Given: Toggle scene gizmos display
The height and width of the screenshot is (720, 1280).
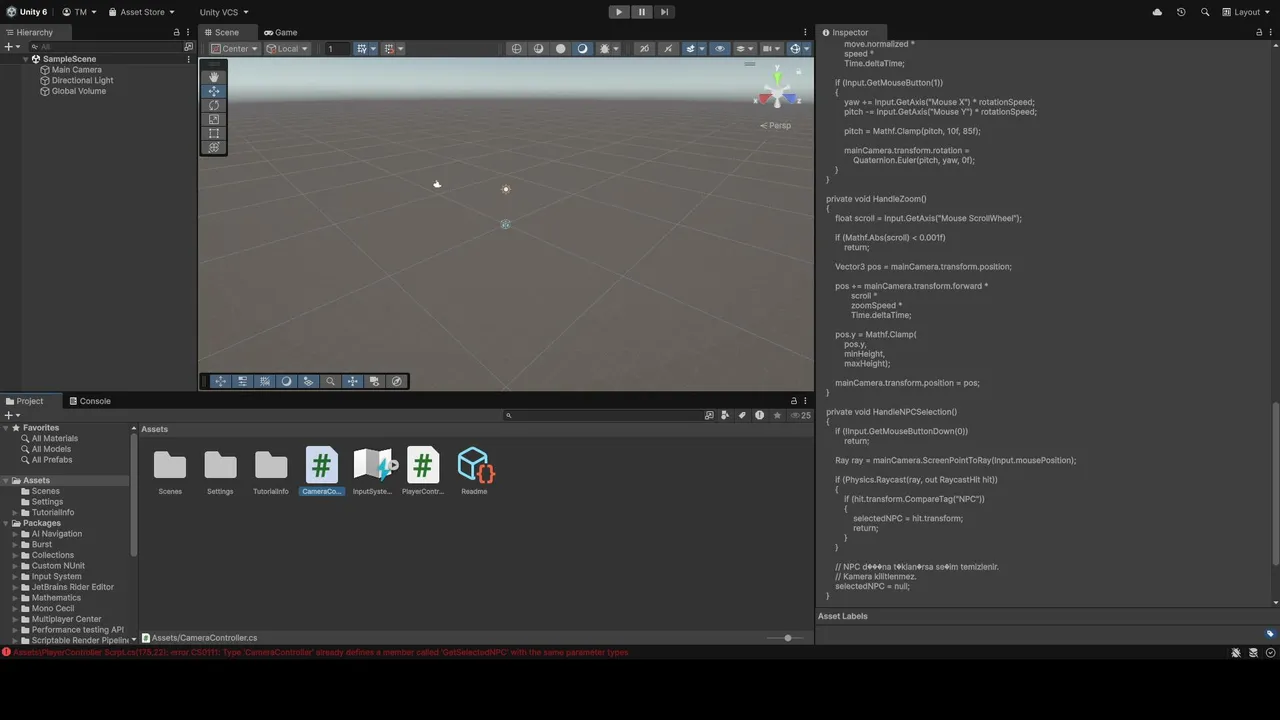Looking at the screenshot, I should tap(795, 48).
